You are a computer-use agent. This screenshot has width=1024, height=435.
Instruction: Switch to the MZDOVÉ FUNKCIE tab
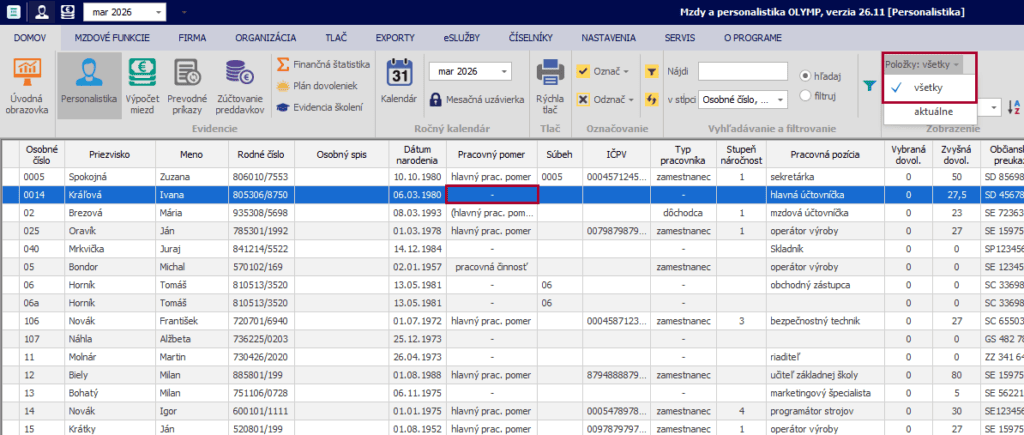coord(112,37)
